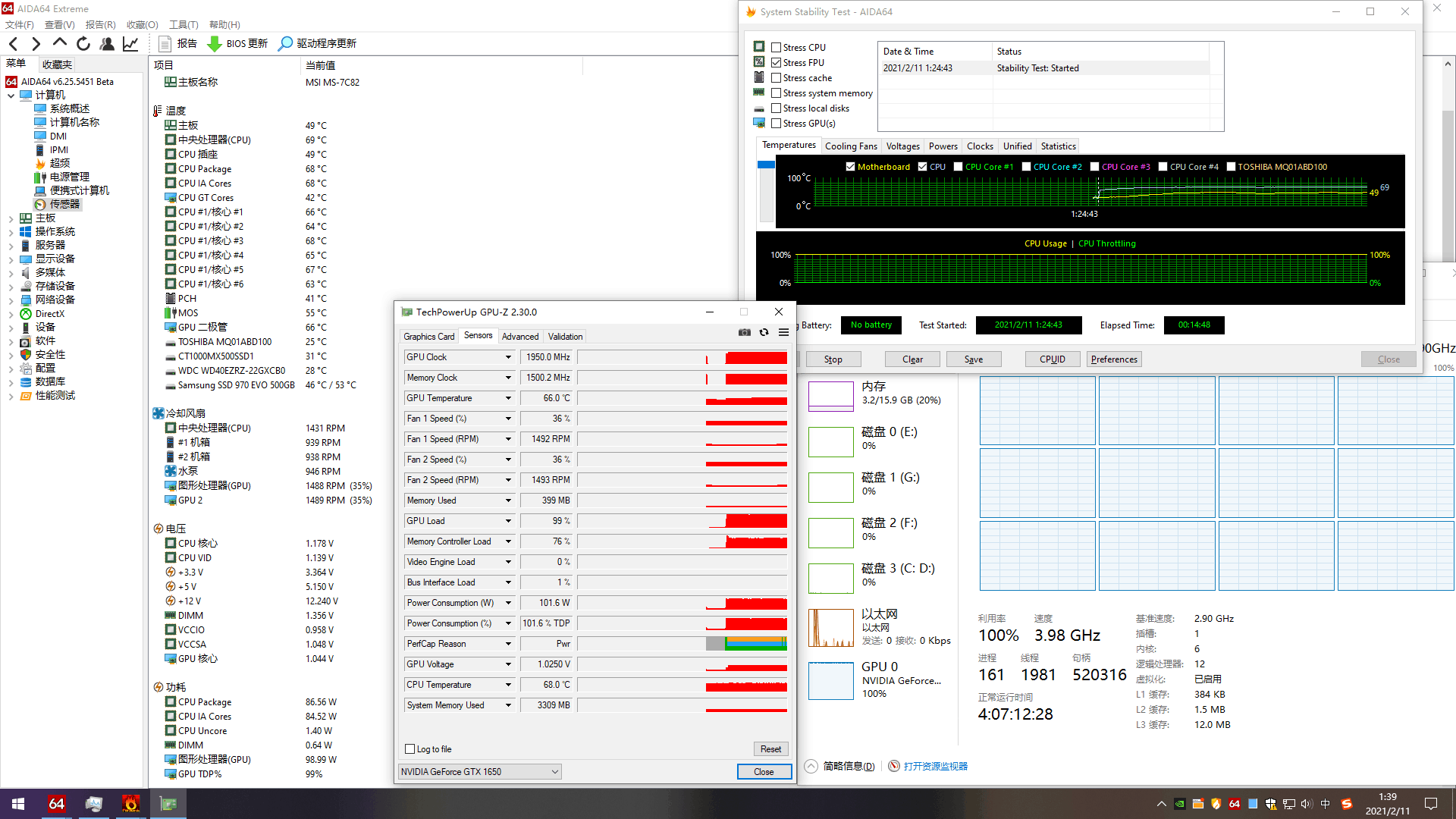Expand the 主板 tree node
Viewport: 1456px width, 819px height.
(x=11, y=218)
